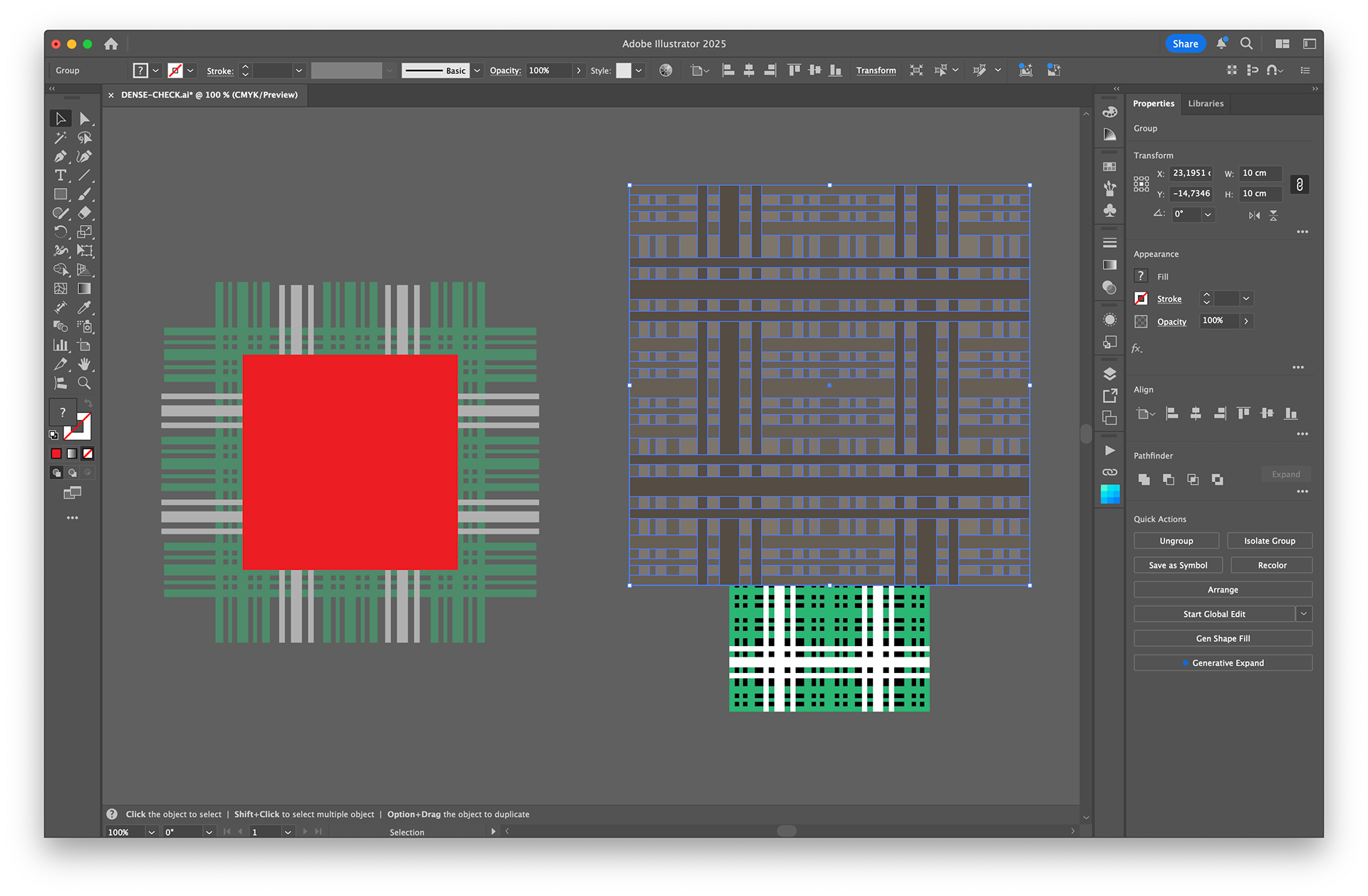The height and width of the screenshot is (896, 1368).
Task: Choose the Eyedropper tool
Action: [84, 308]
